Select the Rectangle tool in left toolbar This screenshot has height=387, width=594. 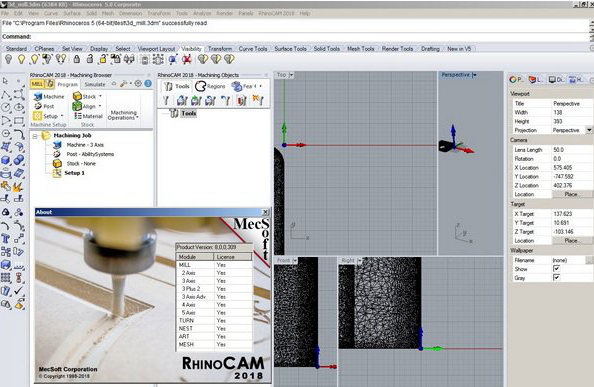pos(19,121)
